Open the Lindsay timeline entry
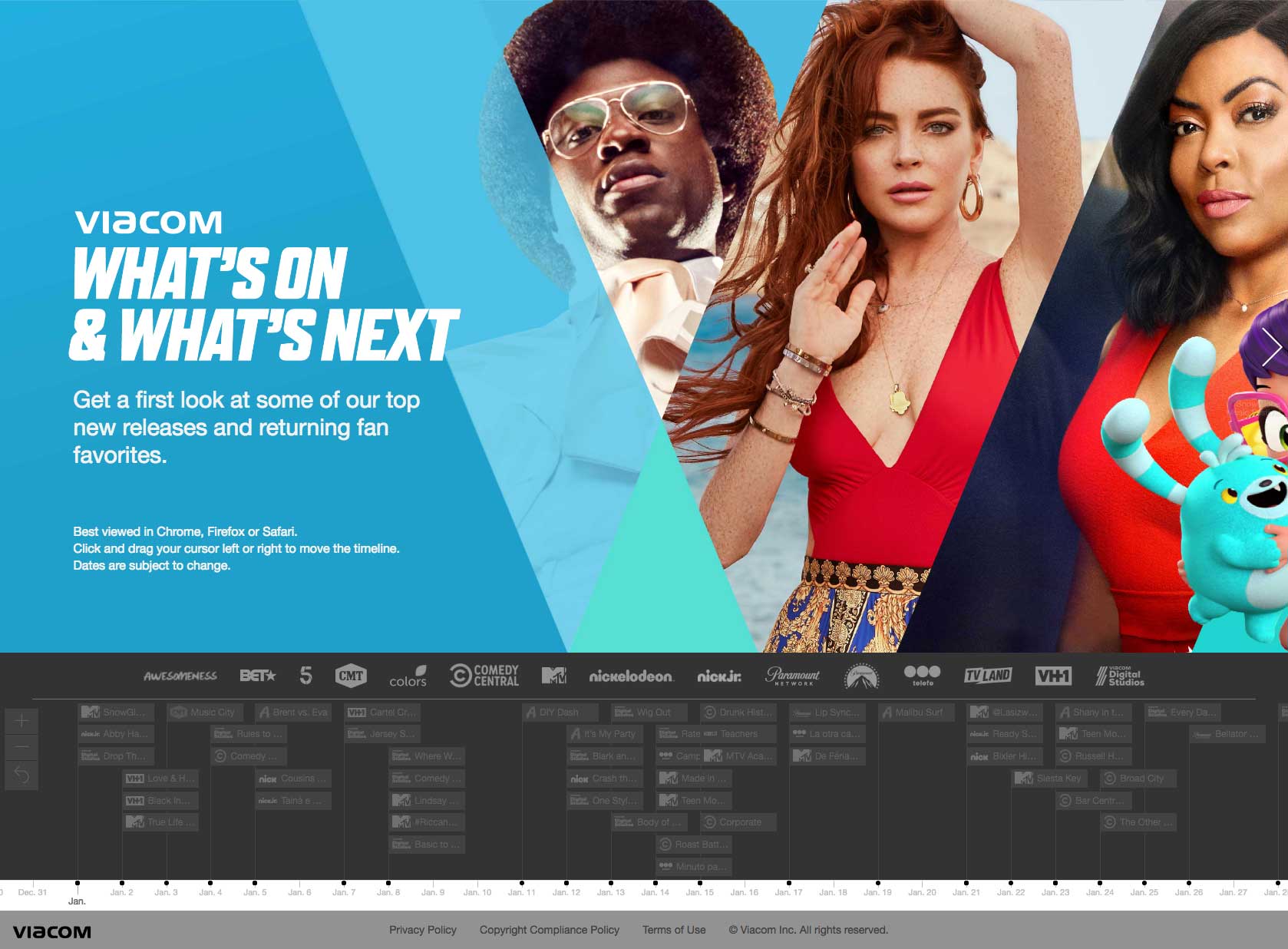This screenshot has height=949, width=1288. click(428, 801)
